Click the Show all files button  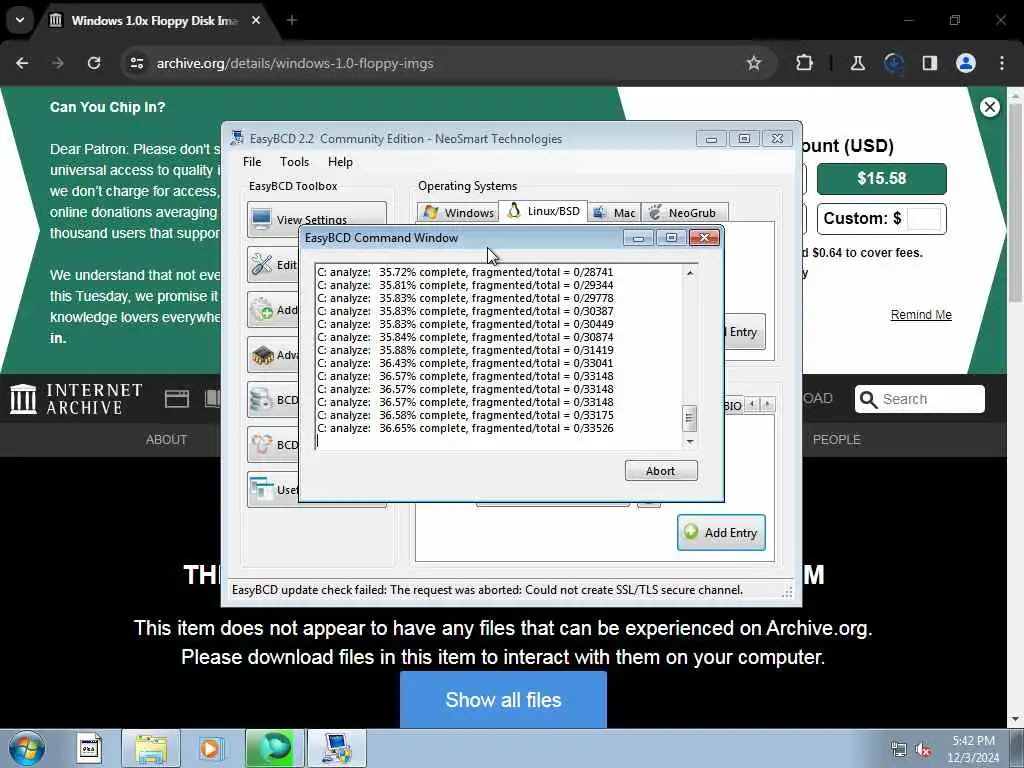(x=503, y=699)
